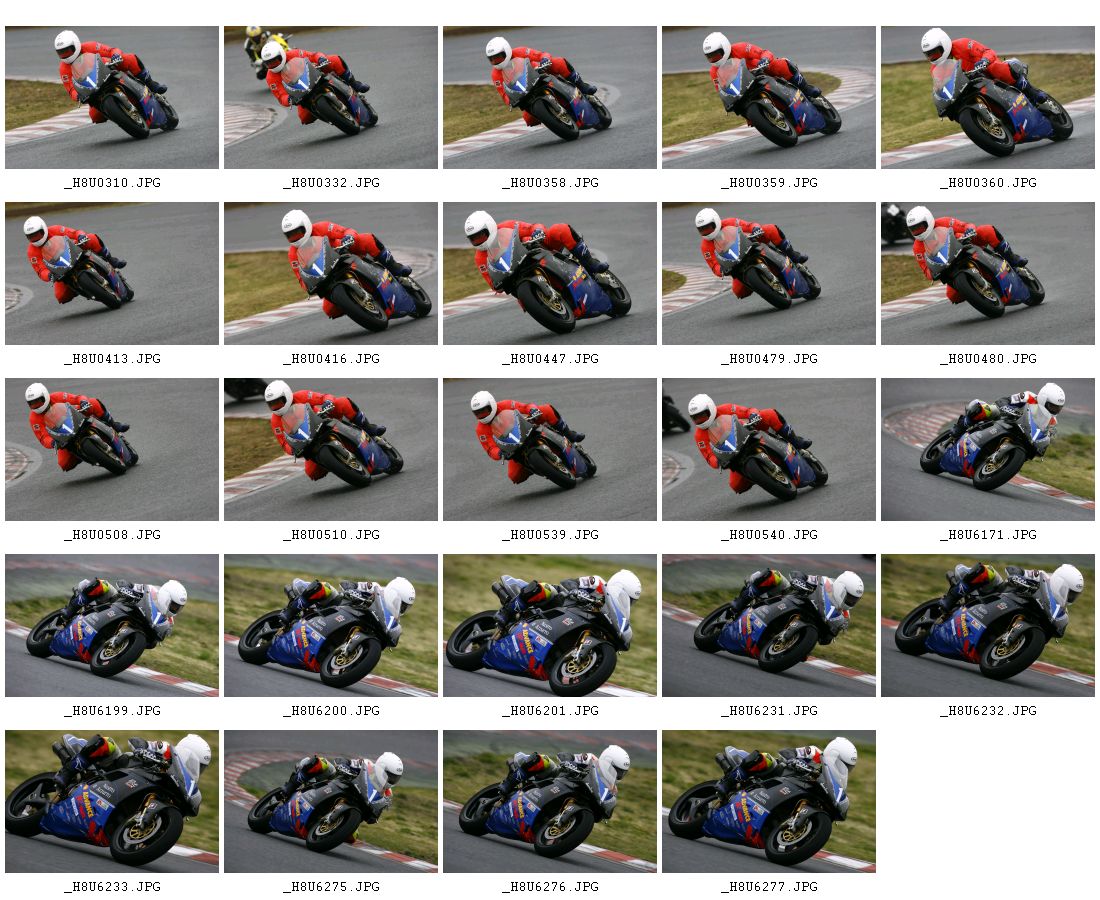Image resolution: width=1100 pixels, height=900 pixels.
Task: Select photo _H8U6171.JPG
Action: (988, 450)
